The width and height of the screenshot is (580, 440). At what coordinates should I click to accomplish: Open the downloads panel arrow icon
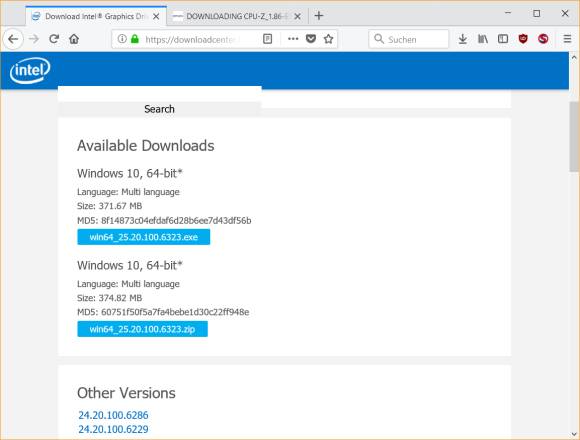click(462, 39)
